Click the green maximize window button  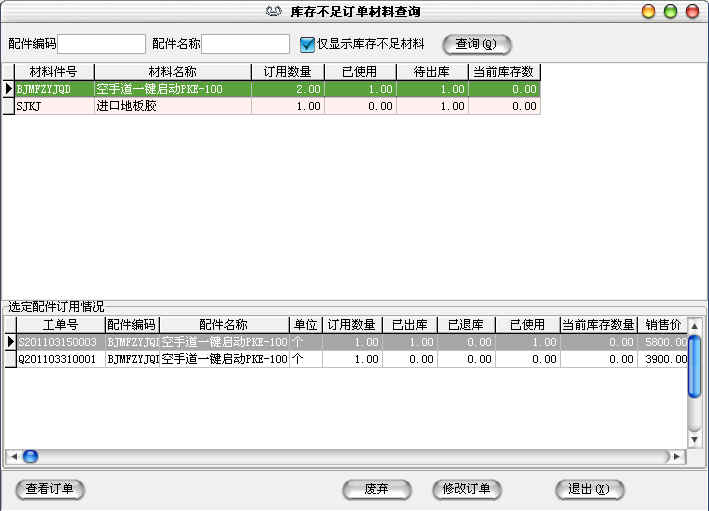671,11
